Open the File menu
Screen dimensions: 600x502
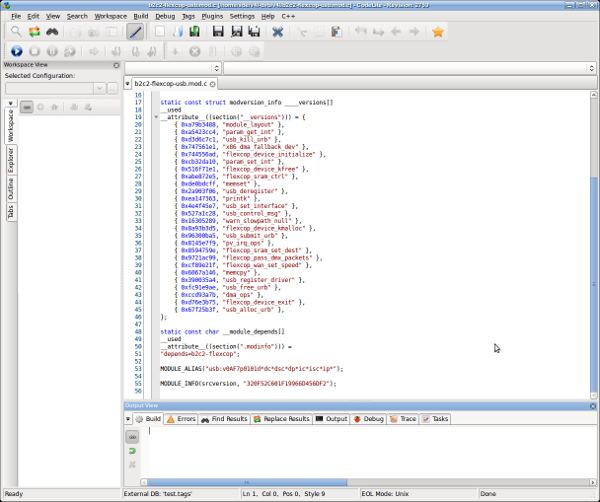point(16,16)
